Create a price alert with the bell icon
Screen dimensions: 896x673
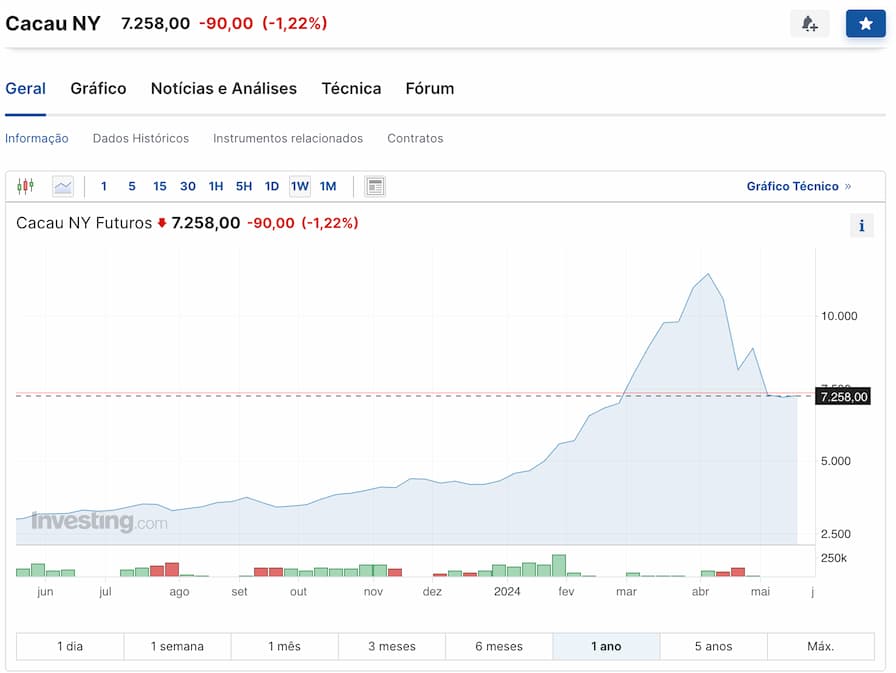[x=809, y=24]
